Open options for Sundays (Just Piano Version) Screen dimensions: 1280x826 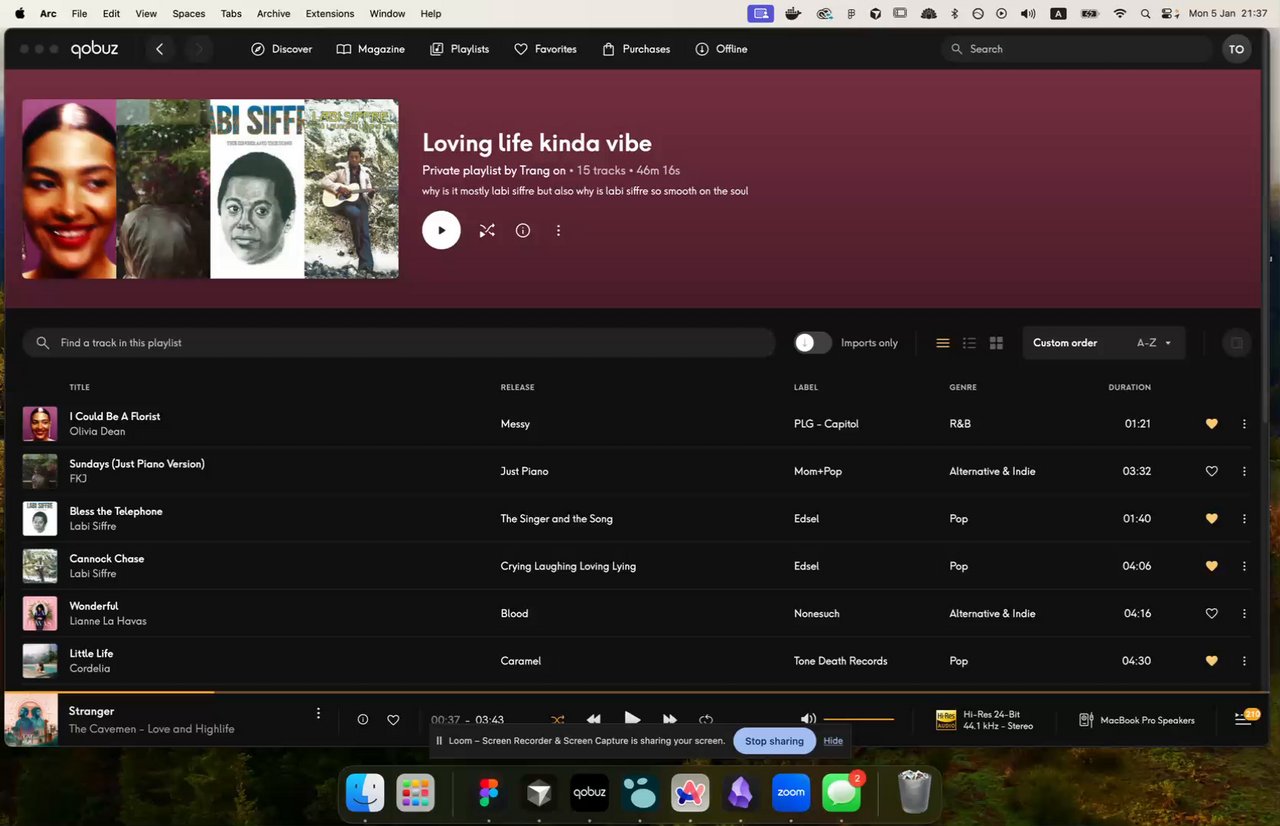click(1244, 471)
